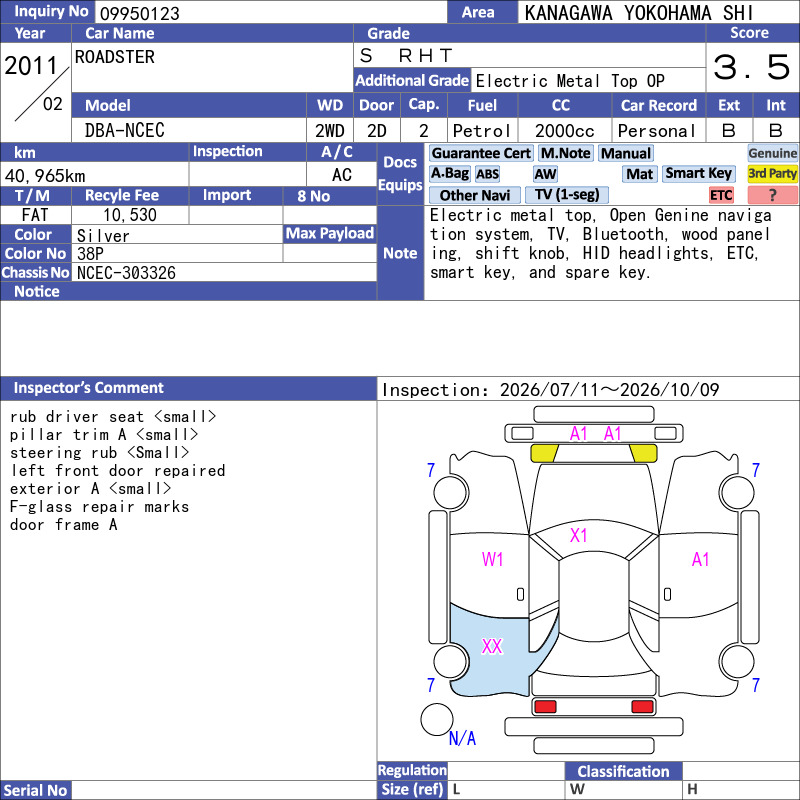800x800 pixels.
Task: Click the Other Navi badge
Action: 474,195
